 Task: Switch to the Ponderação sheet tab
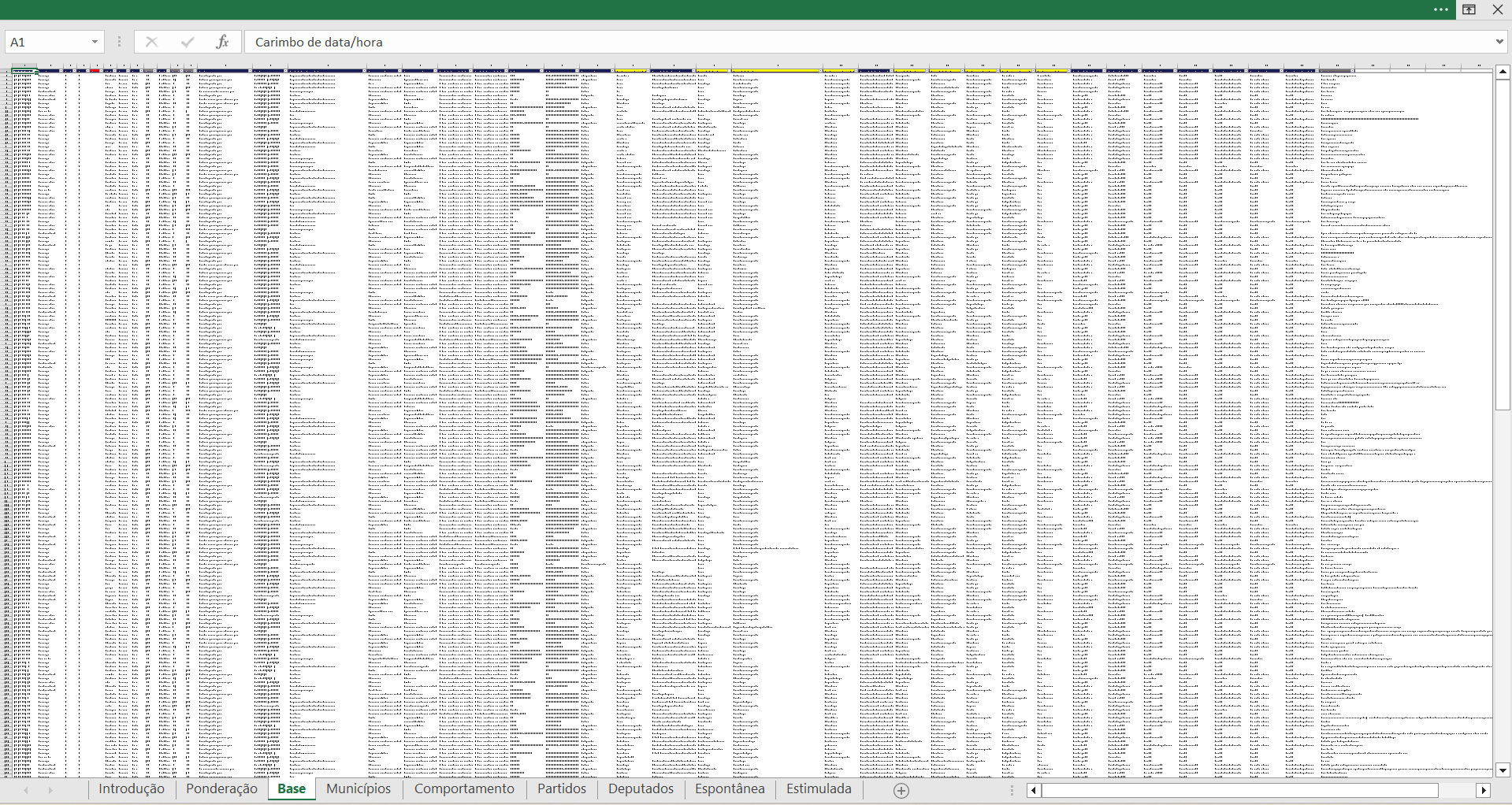tap(221, 788)
